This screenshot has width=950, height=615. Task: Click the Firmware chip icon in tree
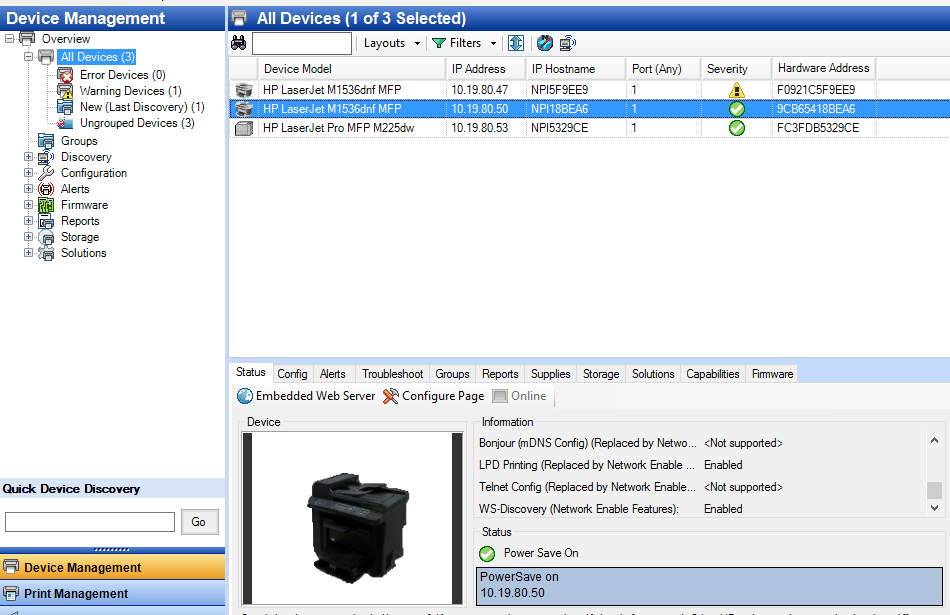46,205
